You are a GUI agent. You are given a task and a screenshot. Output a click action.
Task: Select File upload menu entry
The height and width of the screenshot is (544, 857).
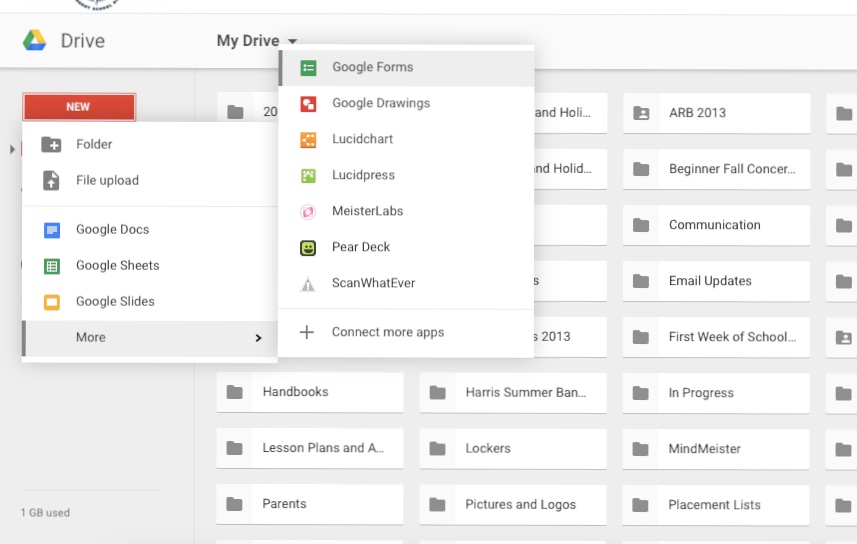(150, 180)
